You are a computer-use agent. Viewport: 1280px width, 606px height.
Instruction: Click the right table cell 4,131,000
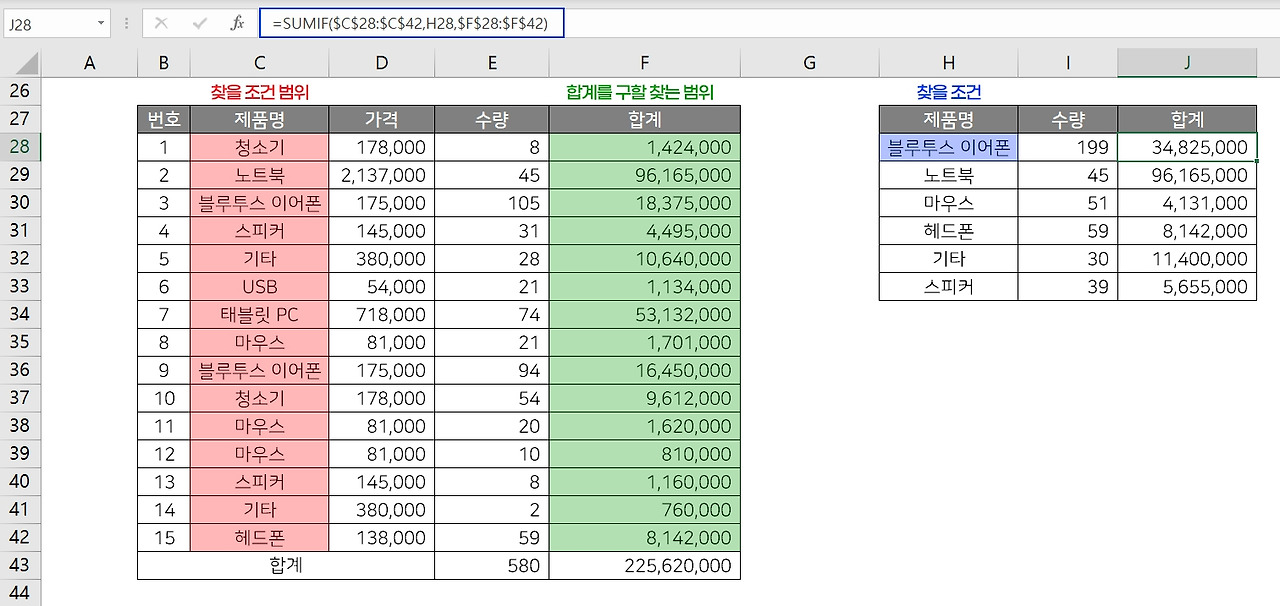[x=1187, y=204]
